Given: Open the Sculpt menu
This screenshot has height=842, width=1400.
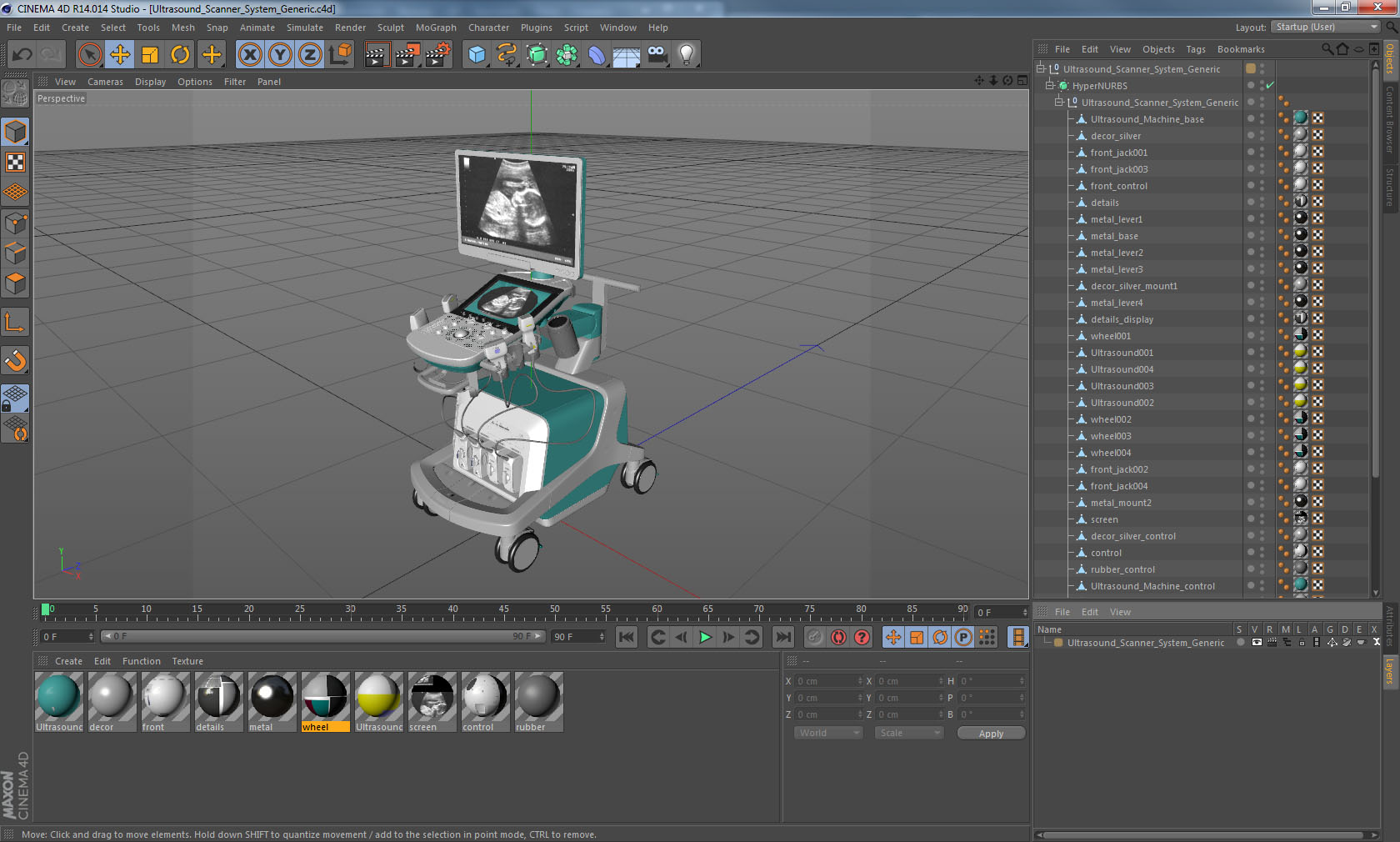Looking at the screenshot, I should [x=391, y=28].
